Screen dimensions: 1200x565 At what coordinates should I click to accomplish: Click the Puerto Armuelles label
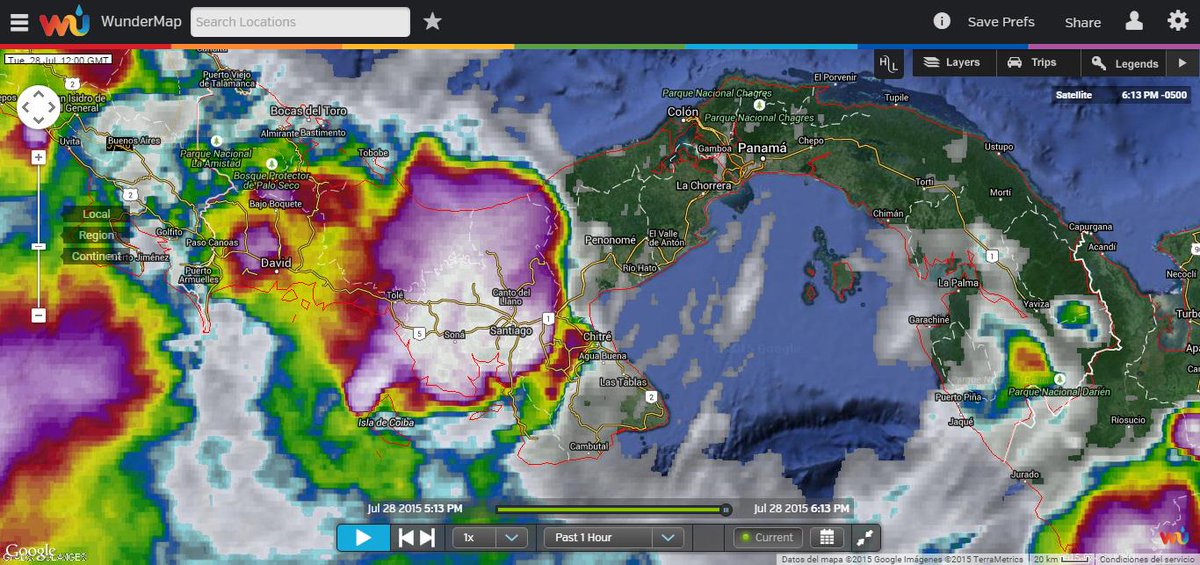(198, 275)
